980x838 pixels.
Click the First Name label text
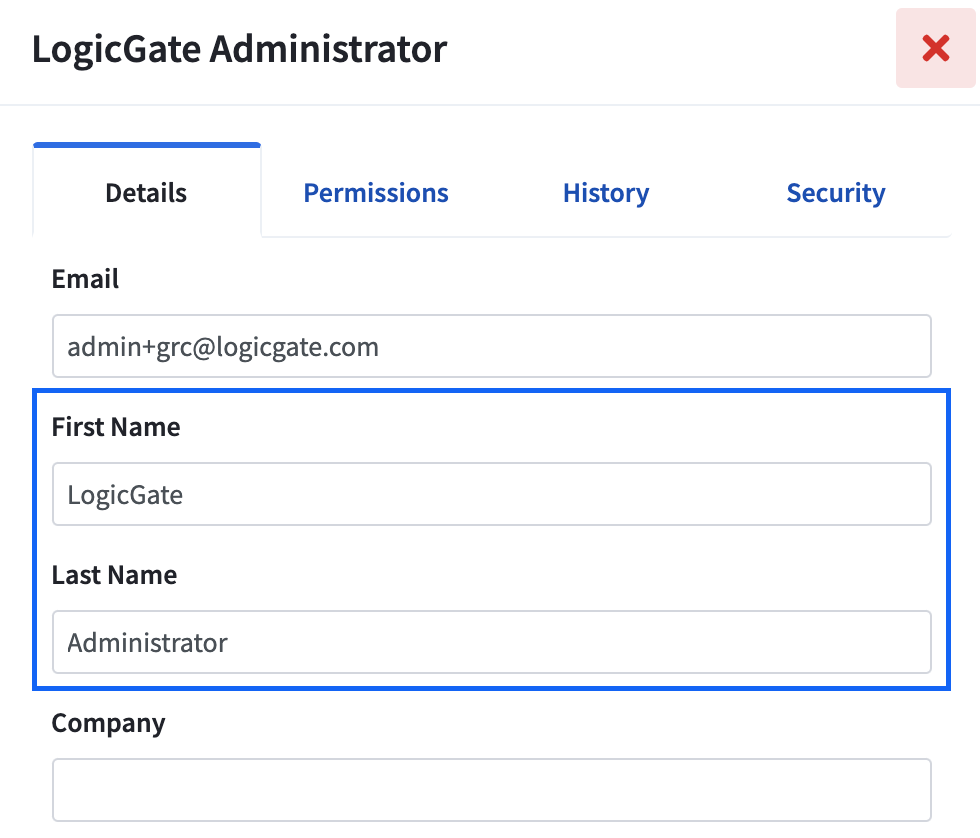(x=116, y=427)
